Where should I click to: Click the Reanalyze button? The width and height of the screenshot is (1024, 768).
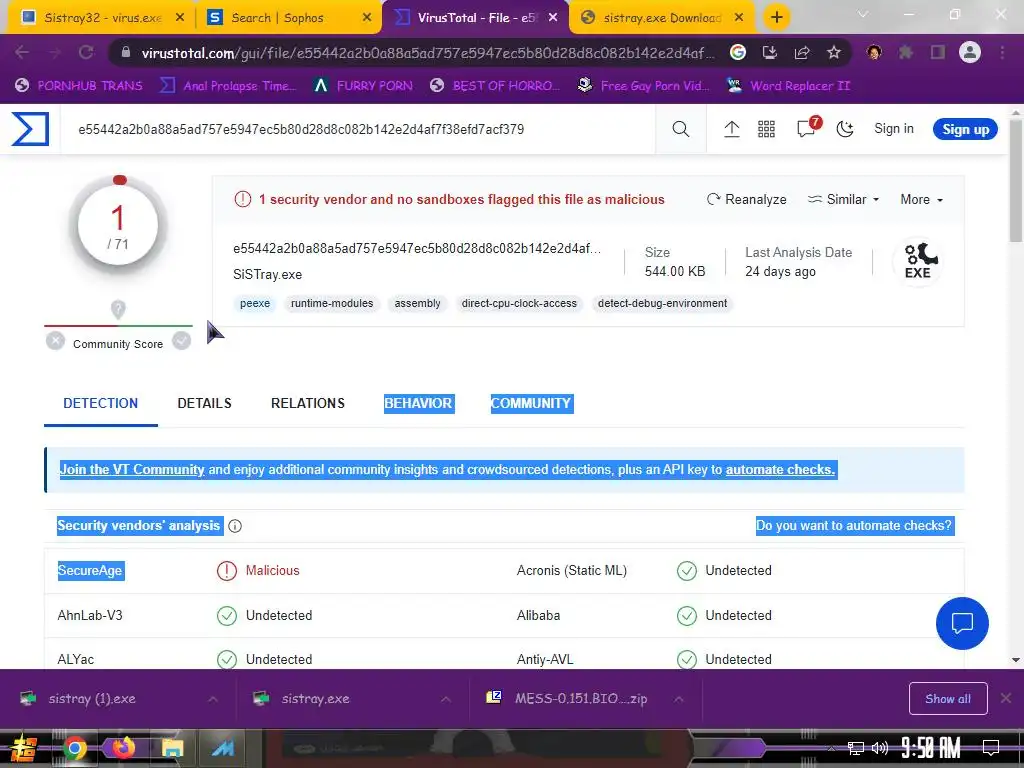click(746, 199)
